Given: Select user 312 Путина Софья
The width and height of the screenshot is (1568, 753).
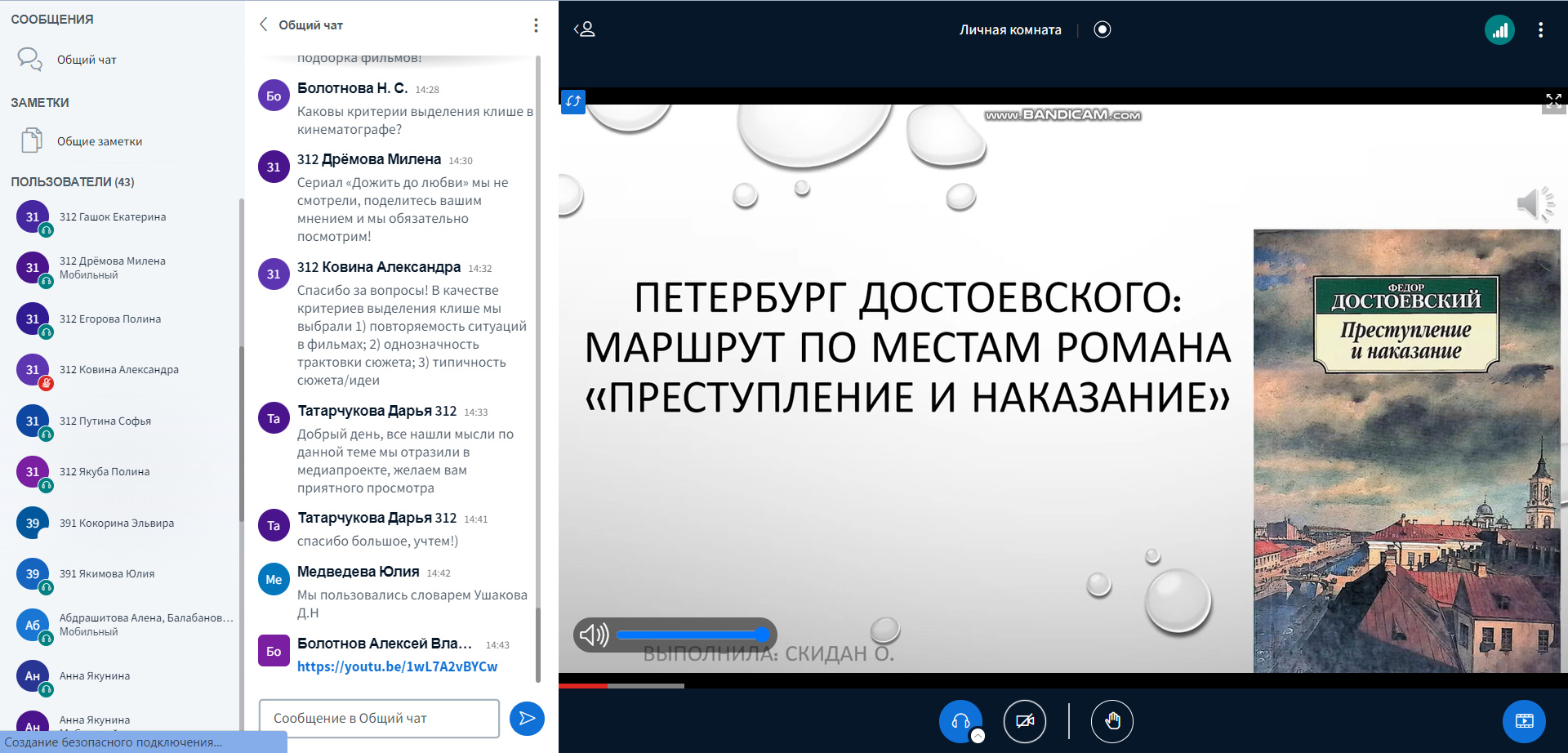Looking at the screenshot, I should pyautogui.click(x=122, y=421).
